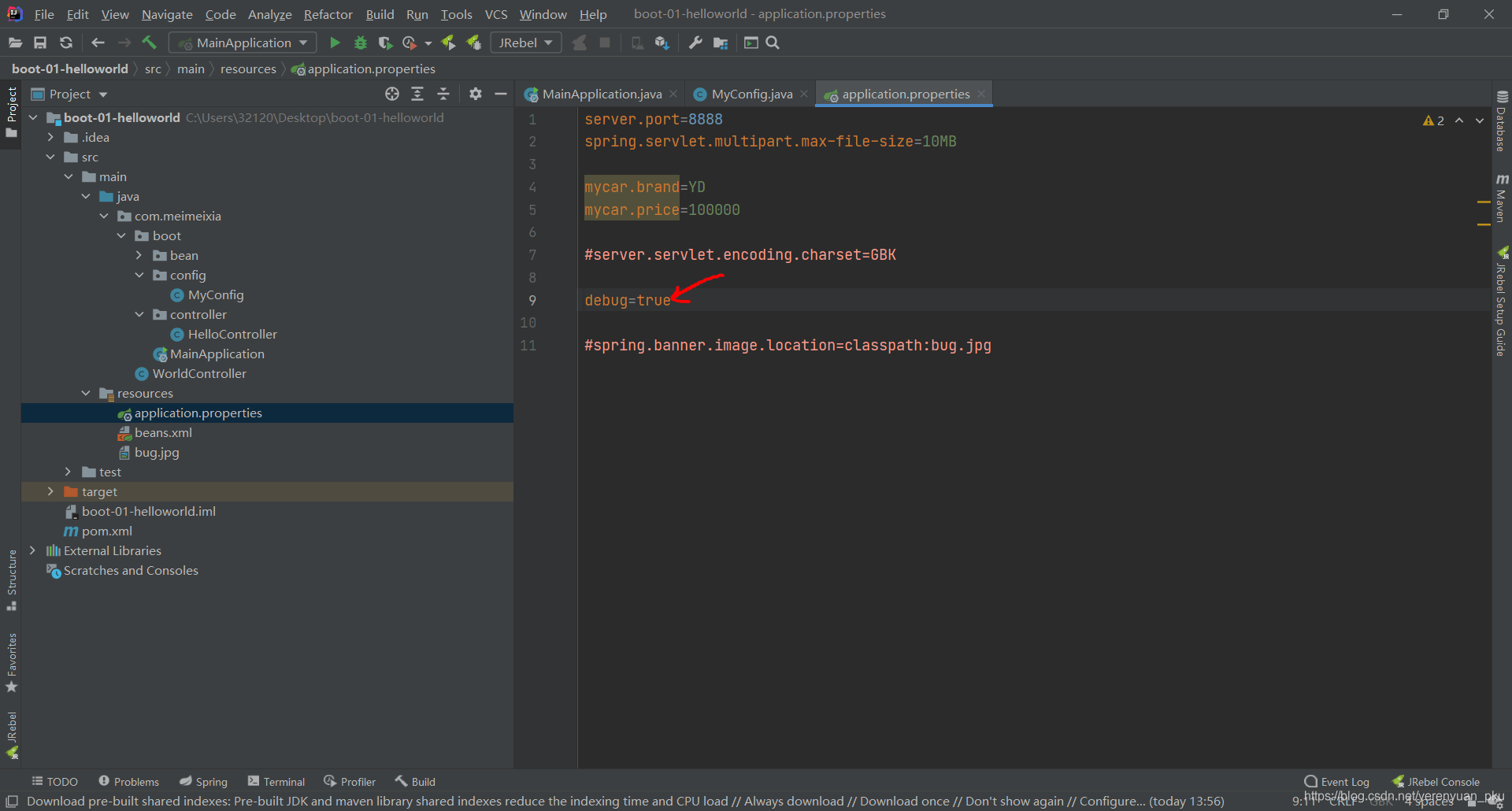Toggle the Structure side tool window
The image size is (1512, 811).
[12, 580]
